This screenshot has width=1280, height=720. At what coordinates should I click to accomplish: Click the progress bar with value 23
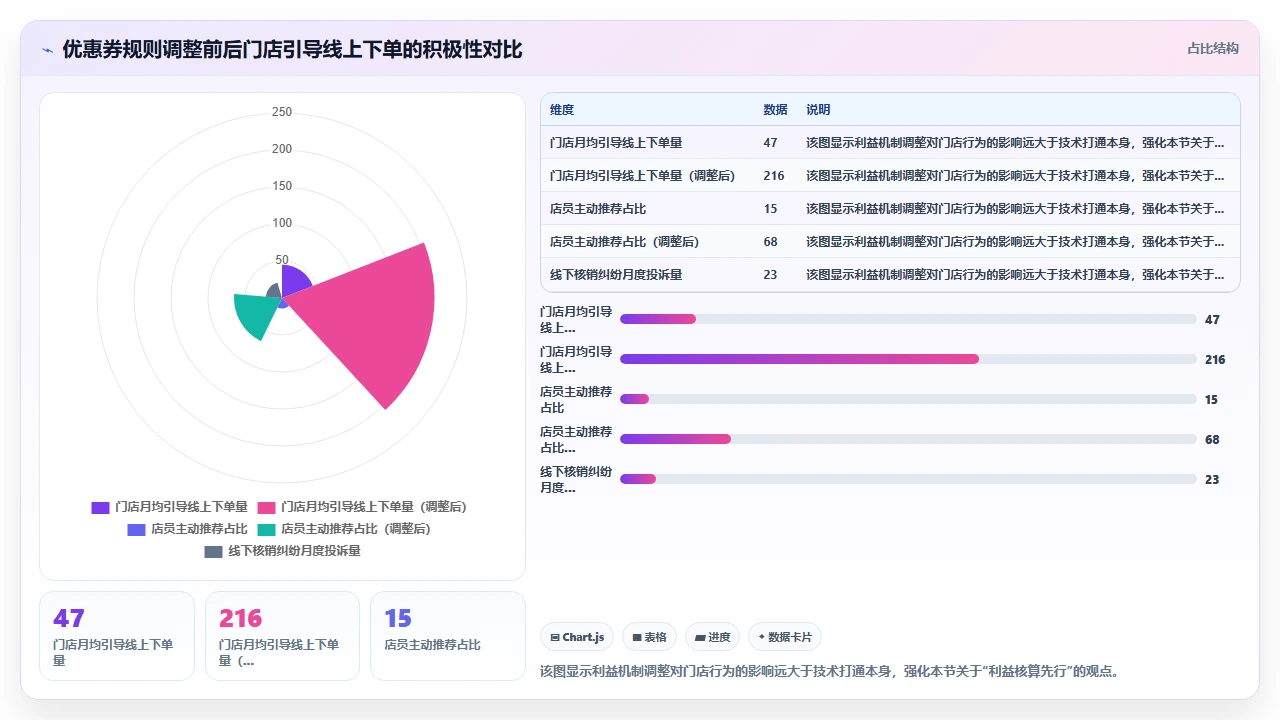(x=908, y=479)
